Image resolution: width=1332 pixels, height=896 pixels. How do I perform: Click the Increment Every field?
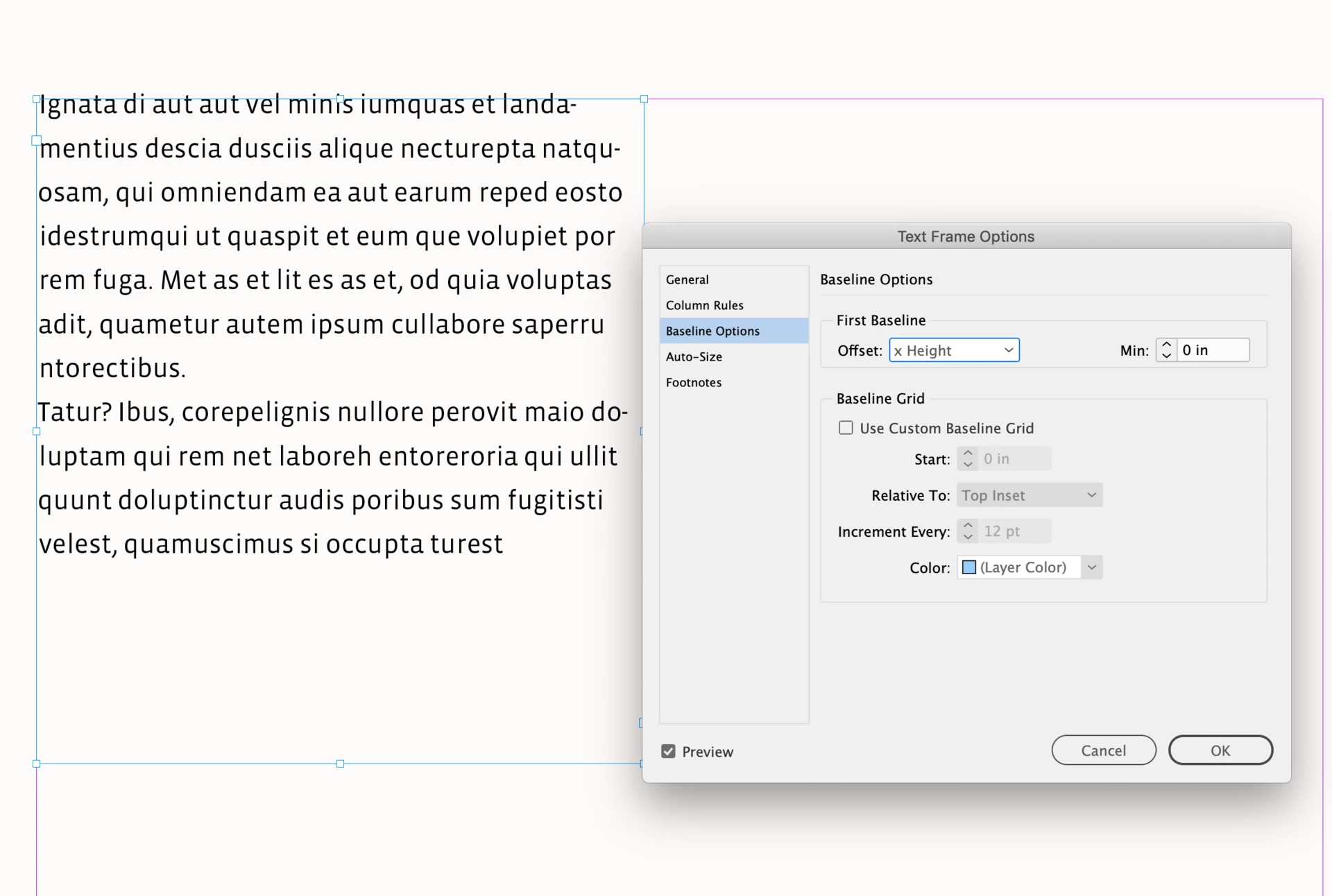point(1014,531)
